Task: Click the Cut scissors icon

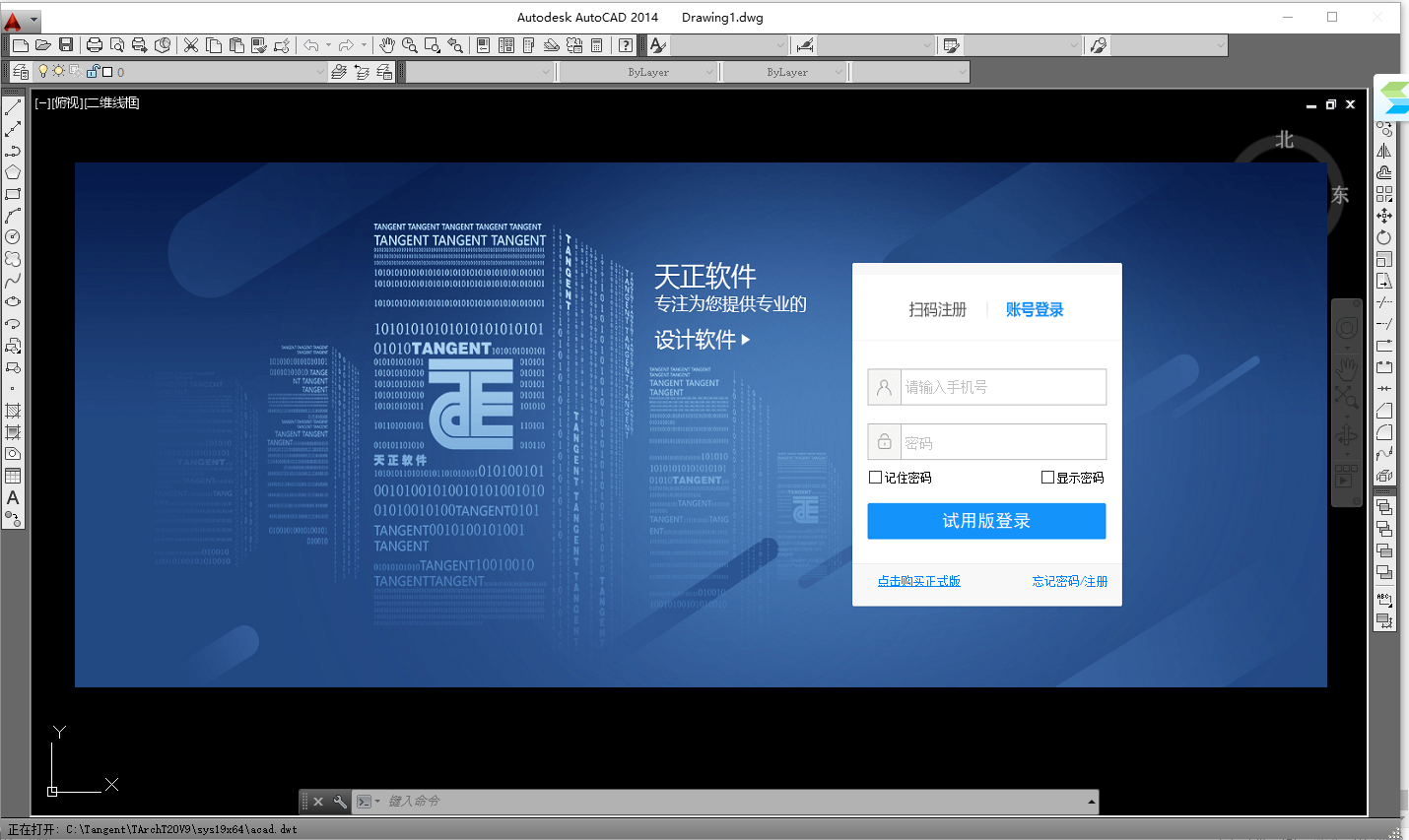Action: pyautogui.click(x=191, y=45)
